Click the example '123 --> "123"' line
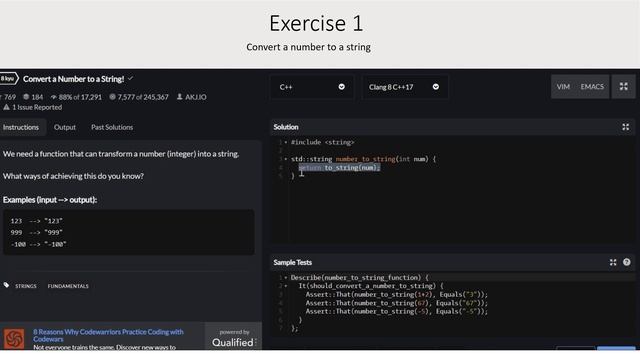The image size is (640, 360). pos(37,221)
